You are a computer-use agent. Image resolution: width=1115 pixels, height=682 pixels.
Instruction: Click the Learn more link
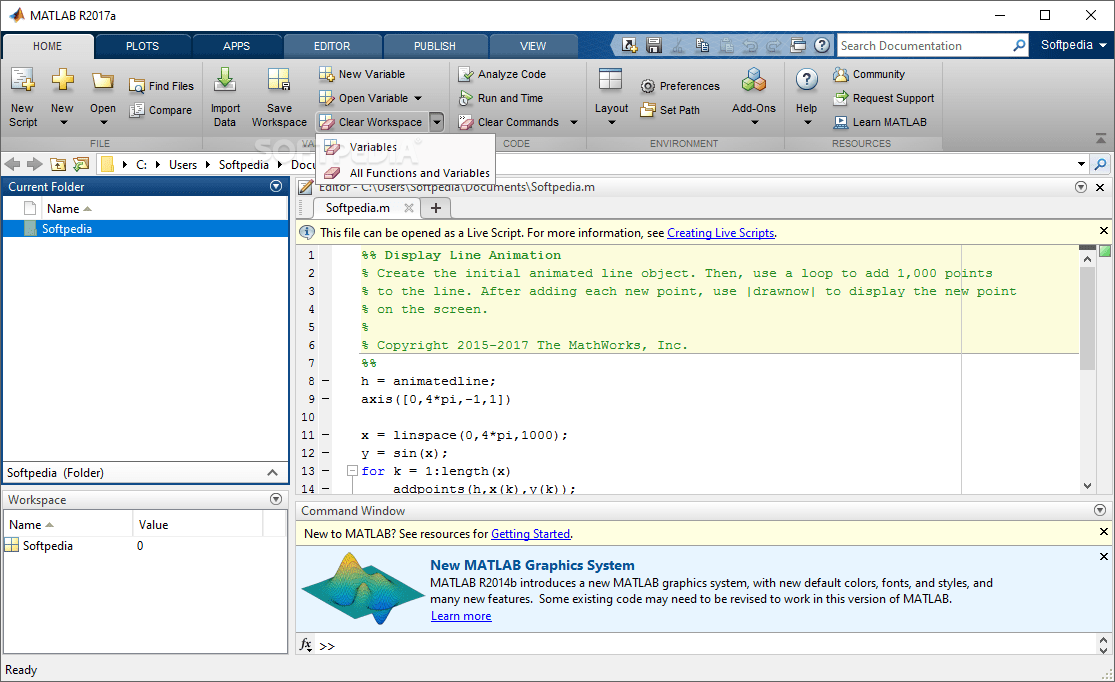461,616
